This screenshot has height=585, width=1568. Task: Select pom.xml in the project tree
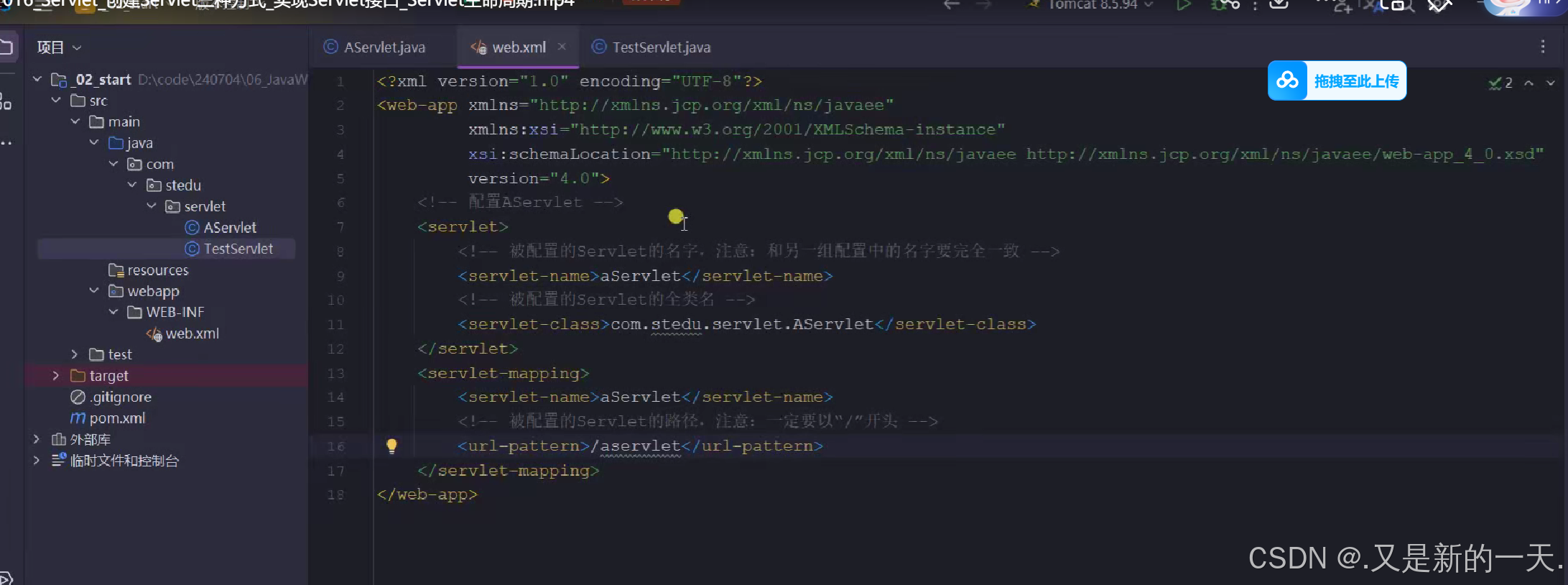(117, 418)
